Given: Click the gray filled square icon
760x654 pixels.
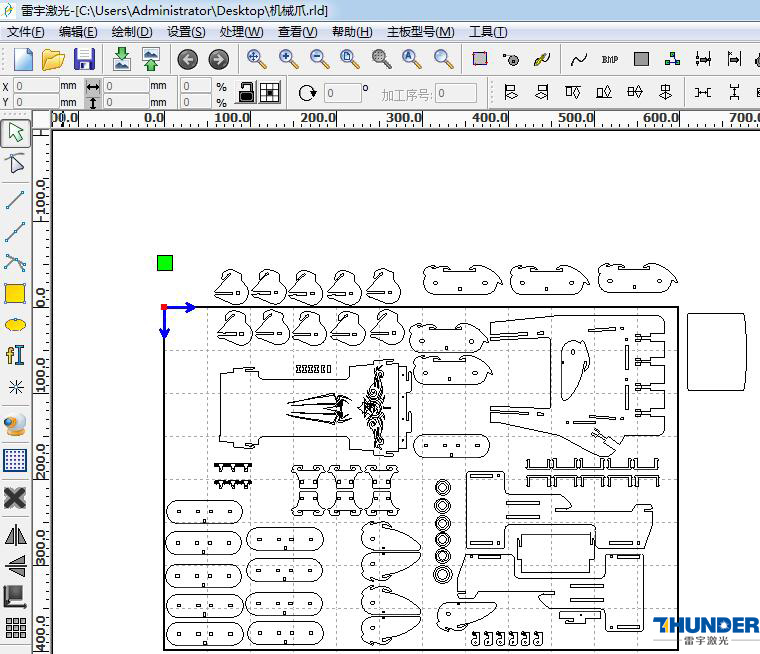Looking at the screenshot, I should tap(641, 59).
